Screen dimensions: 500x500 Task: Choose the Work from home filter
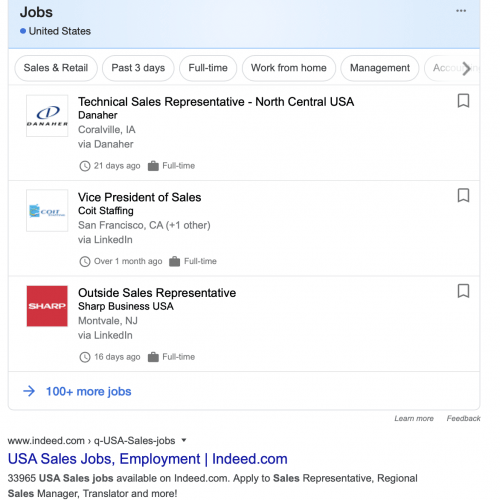(289, 68)
